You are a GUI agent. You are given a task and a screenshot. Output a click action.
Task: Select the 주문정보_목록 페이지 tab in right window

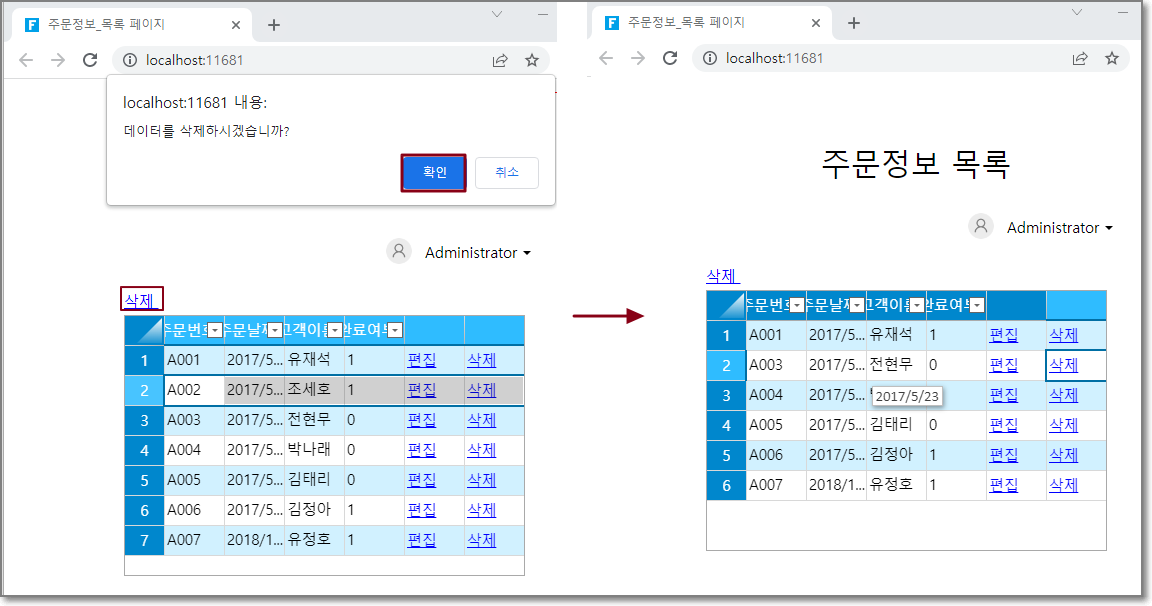700,23
